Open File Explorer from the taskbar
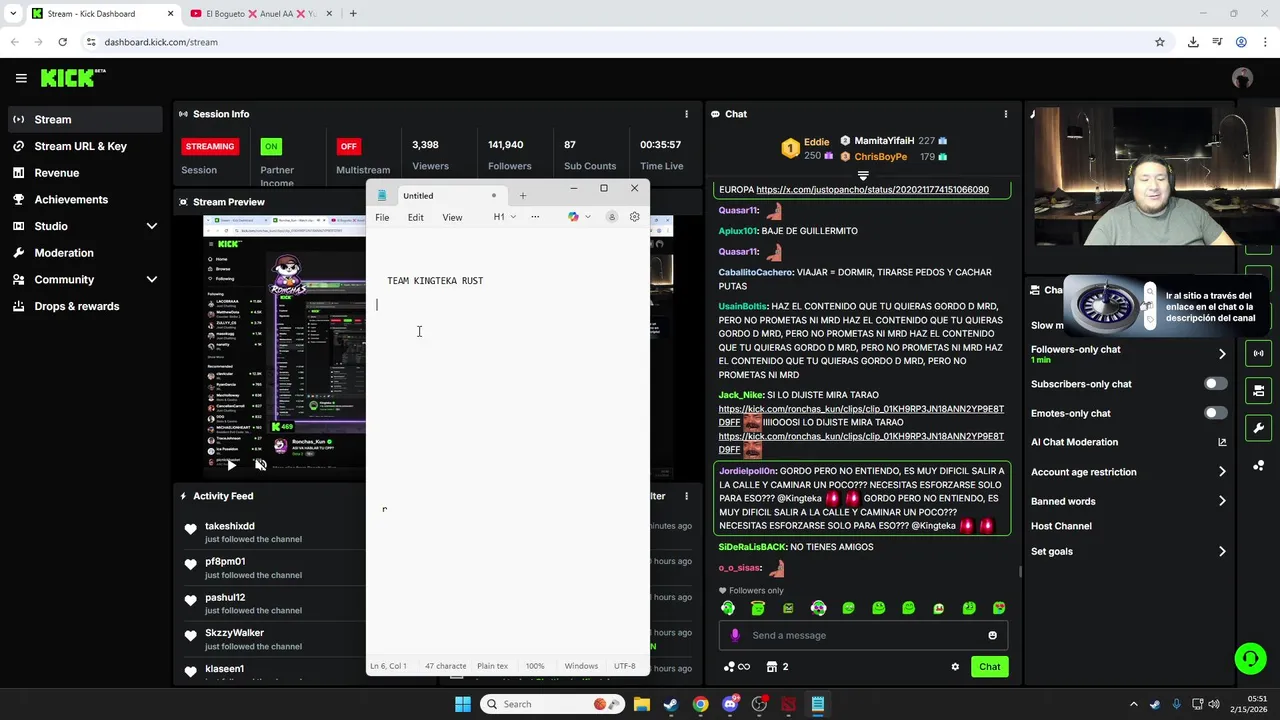1280x720 pixels. click(641, 704)
